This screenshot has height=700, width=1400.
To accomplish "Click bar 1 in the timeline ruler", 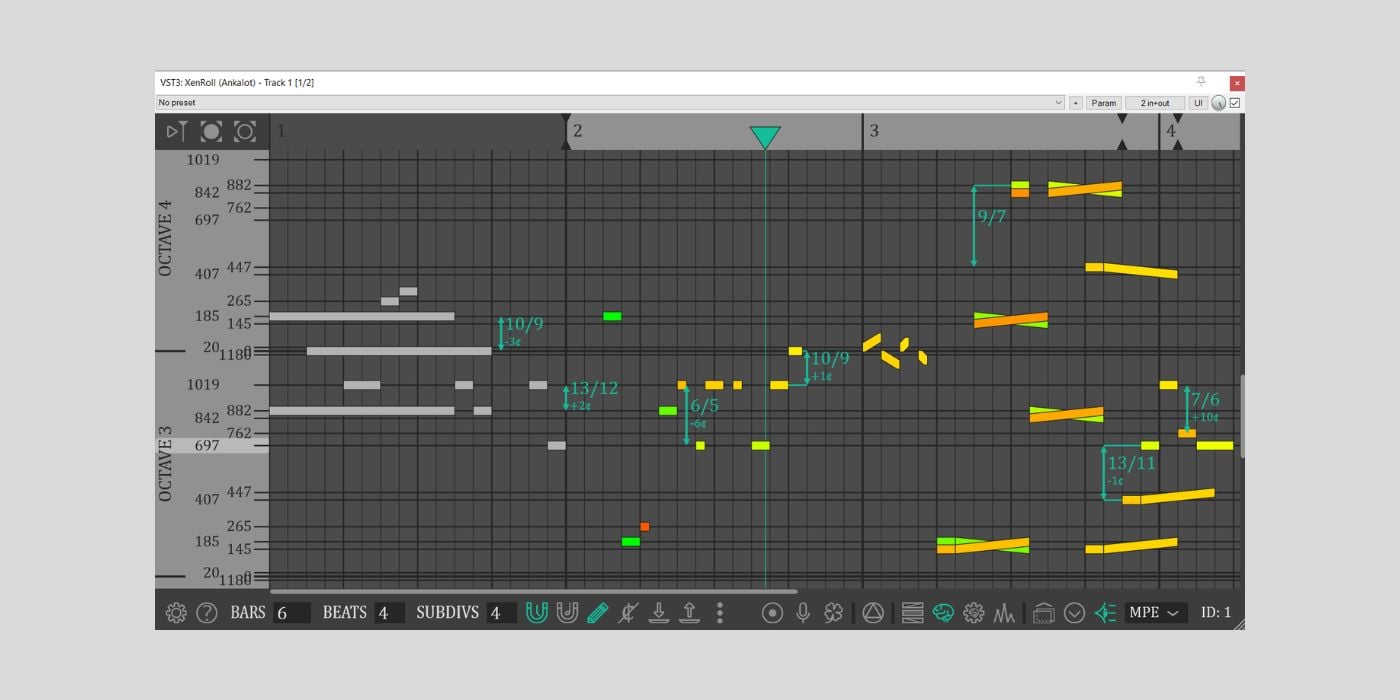I will coord(281,131).
